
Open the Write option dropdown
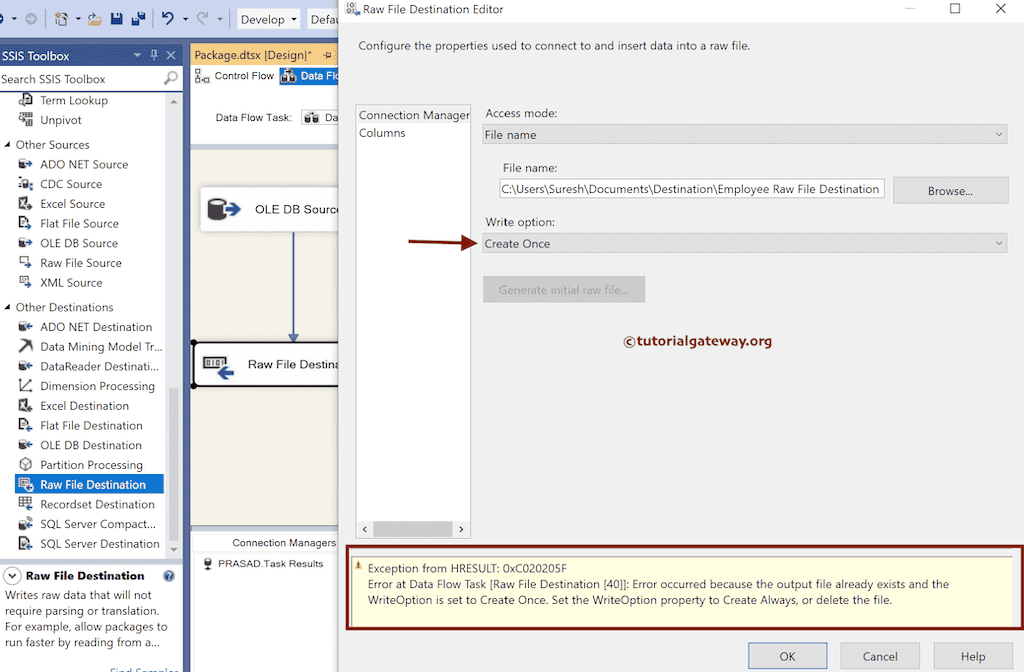997,243
